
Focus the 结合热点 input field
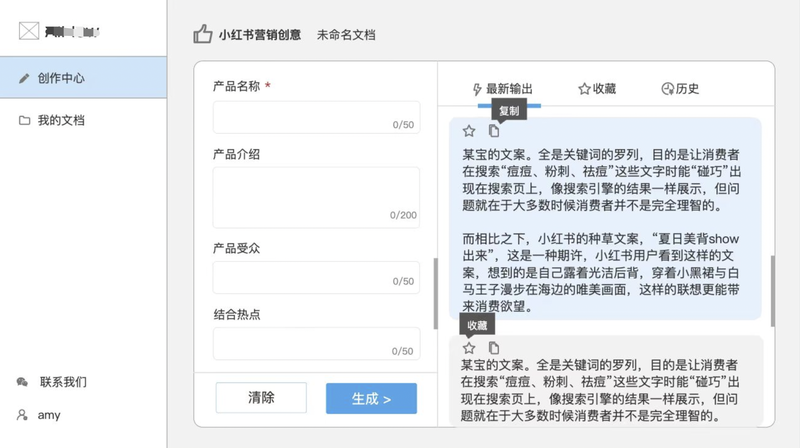pyautogui.click(x=316, y=343)
